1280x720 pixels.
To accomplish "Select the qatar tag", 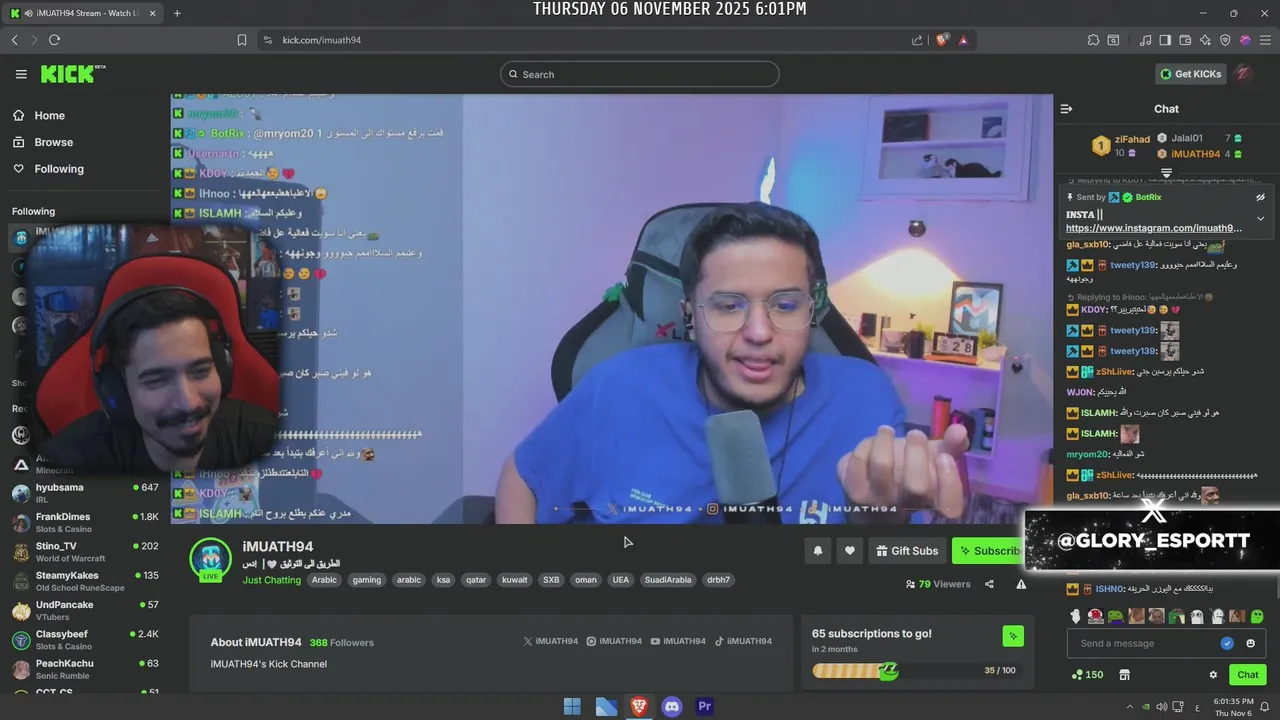I will [x=476, y=580].
